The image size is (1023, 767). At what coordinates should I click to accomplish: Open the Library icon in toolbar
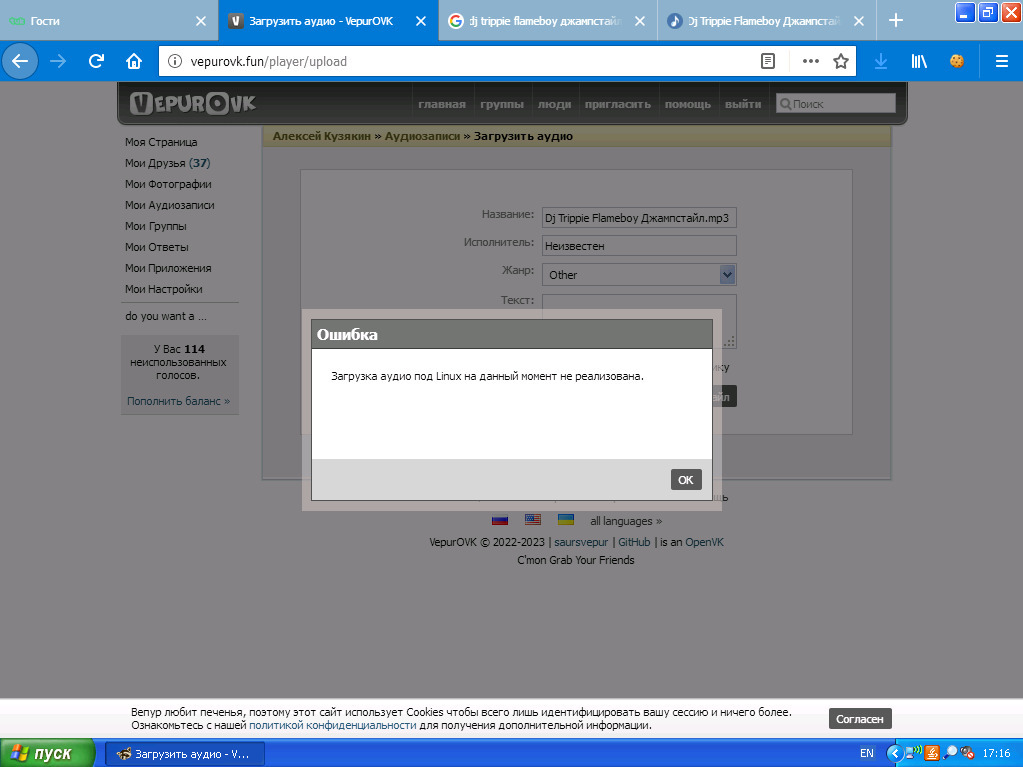pos(919,61)
